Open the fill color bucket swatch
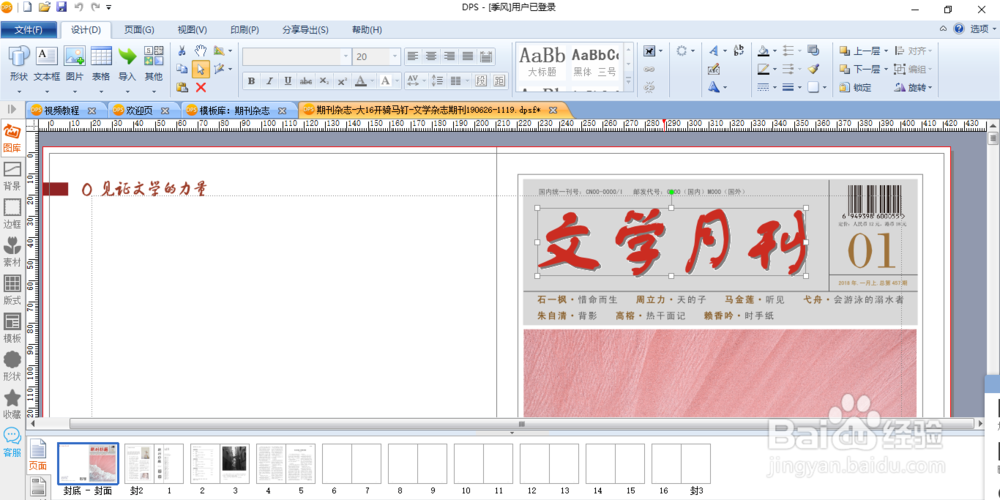Viewport: 1000px width, 500px height. tap(763, 50)
